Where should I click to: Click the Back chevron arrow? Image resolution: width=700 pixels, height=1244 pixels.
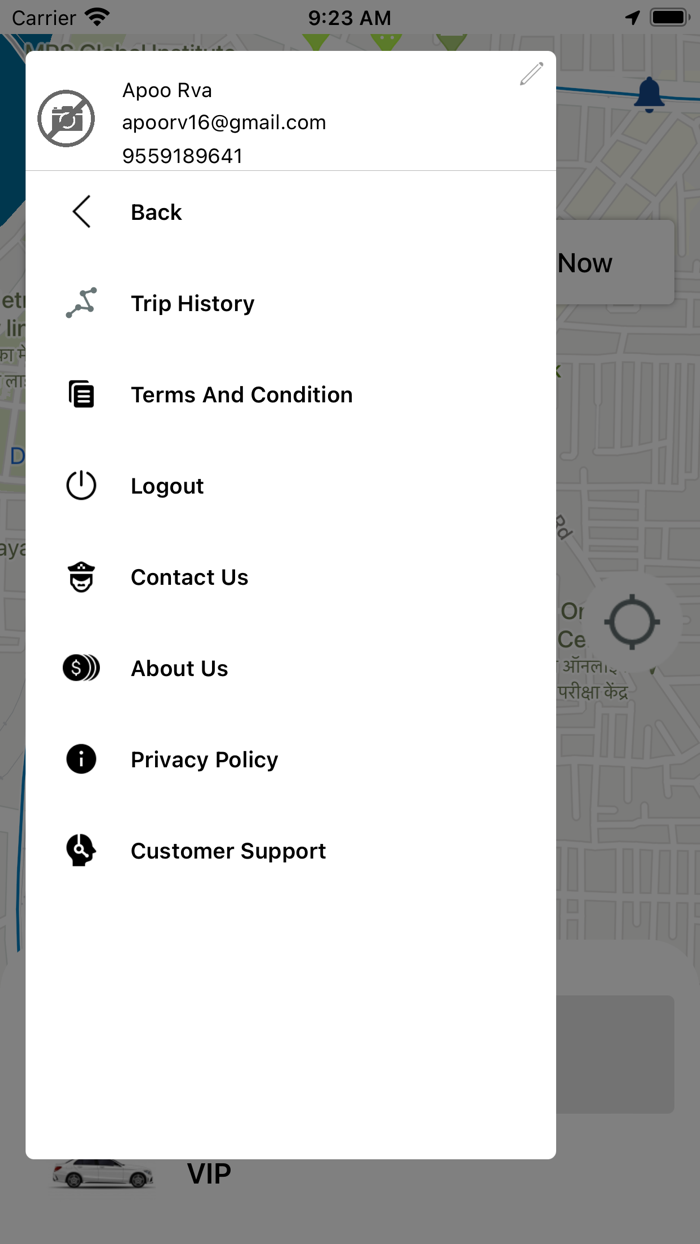pyautogui.click(x=82, y=212)
